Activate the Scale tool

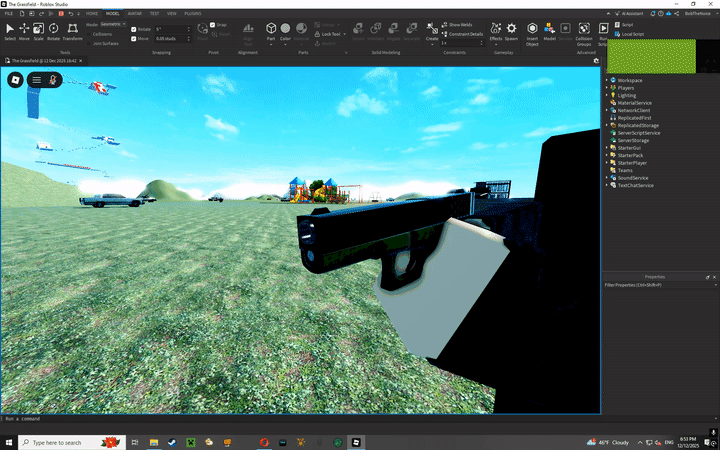pos(38,30)
